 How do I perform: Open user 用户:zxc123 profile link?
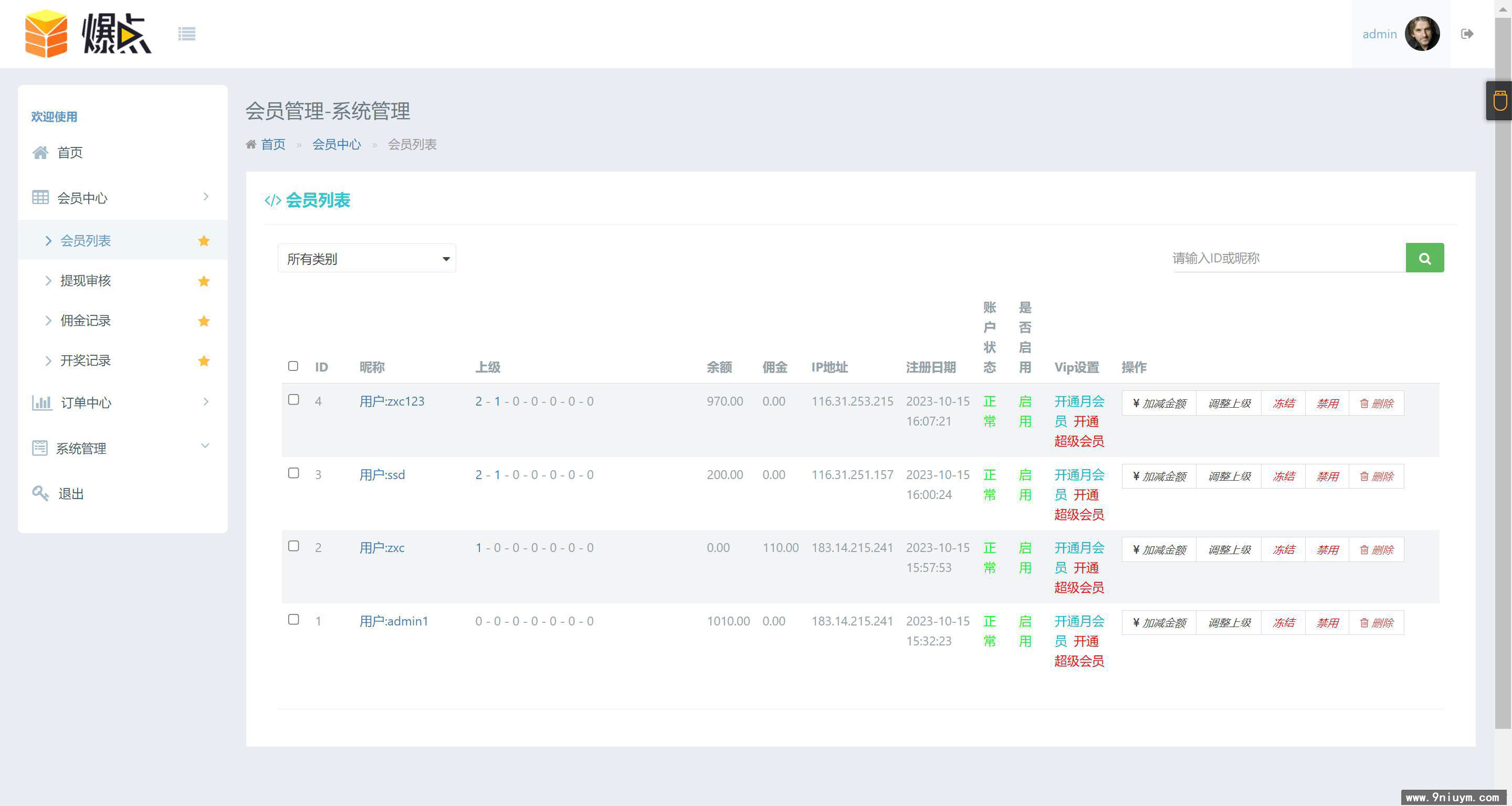coord(392,401)
